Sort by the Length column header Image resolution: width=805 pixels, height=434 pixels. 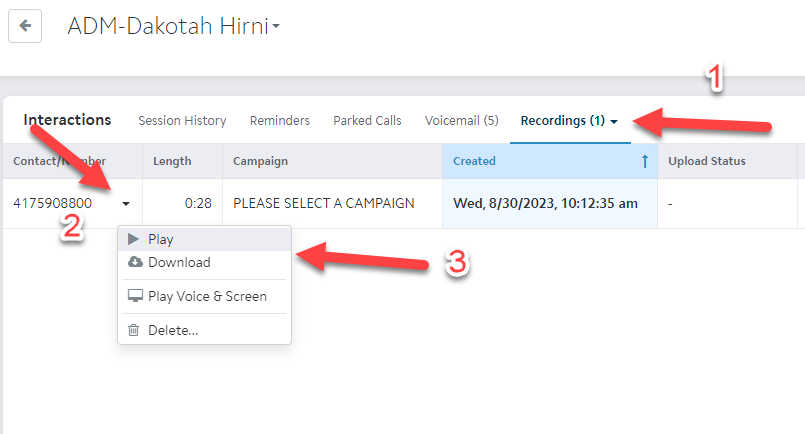(x=172, y=161)
